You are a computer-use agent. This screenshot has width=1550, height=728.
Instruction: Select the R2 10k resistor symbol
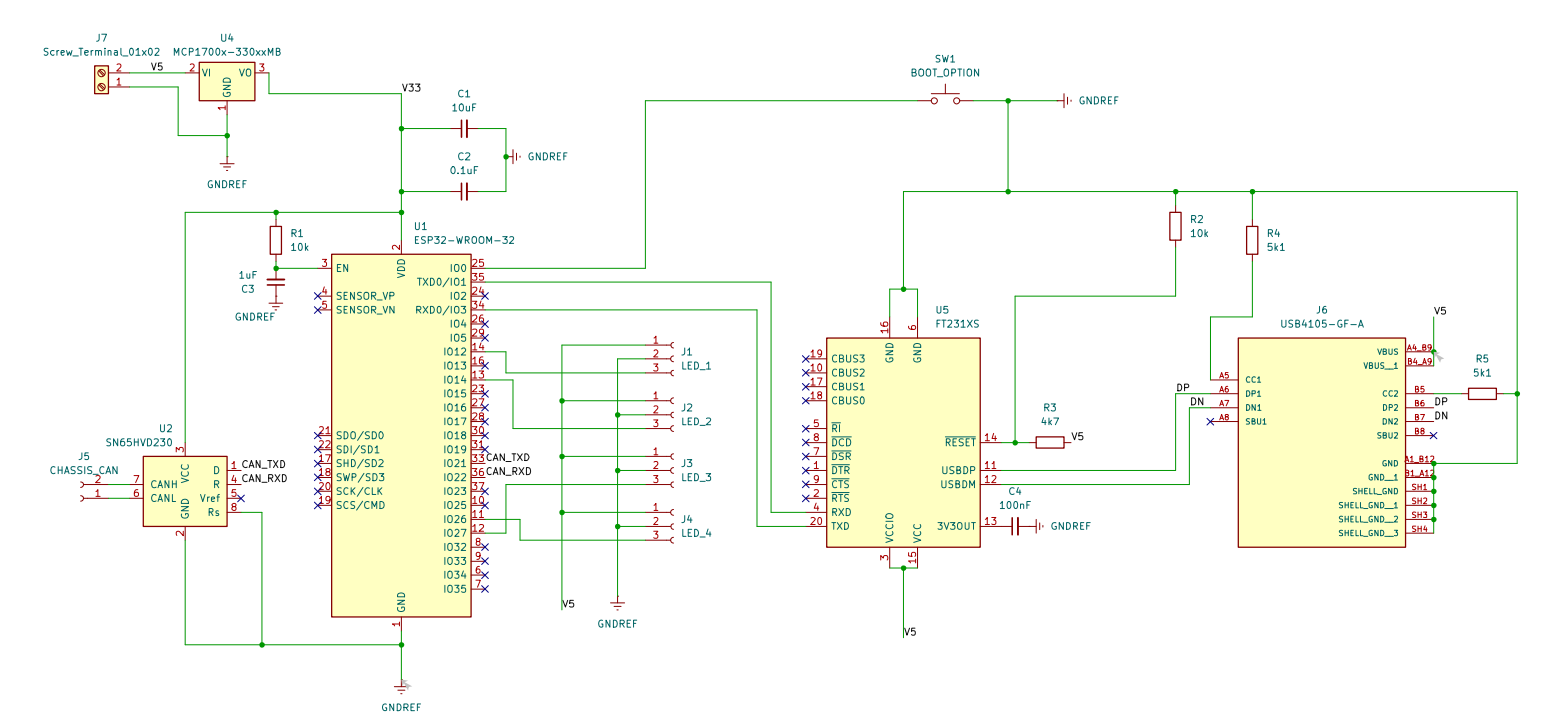click(x=1175, y=226)
